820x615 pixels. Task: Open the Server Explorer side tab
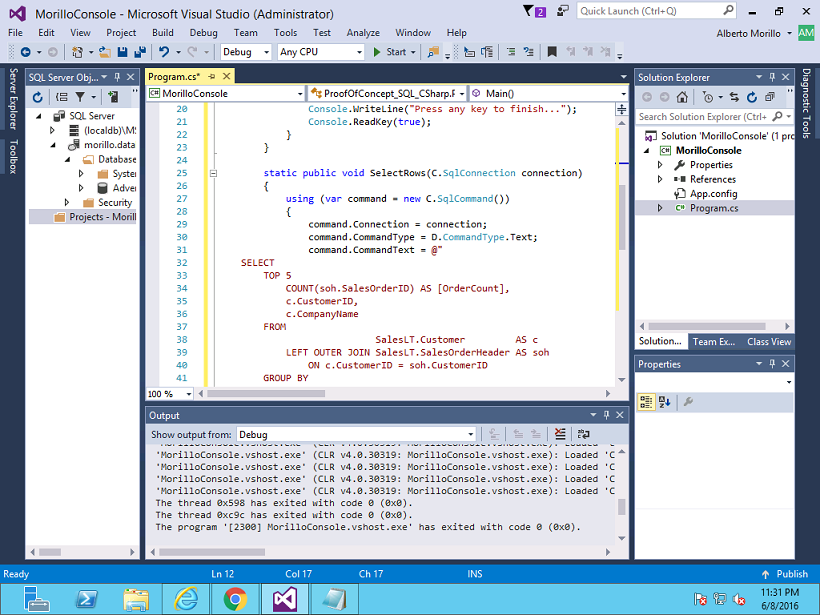click(x=13, y=99)
